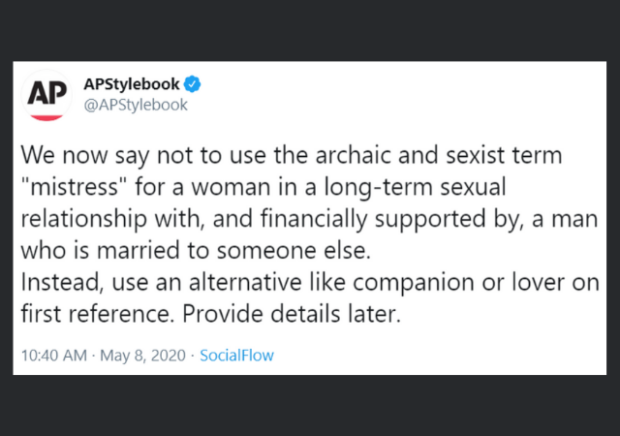Click the 10:40 AM timestamp
The width and height of the screenshot is (620, 436).
[54, 355]
